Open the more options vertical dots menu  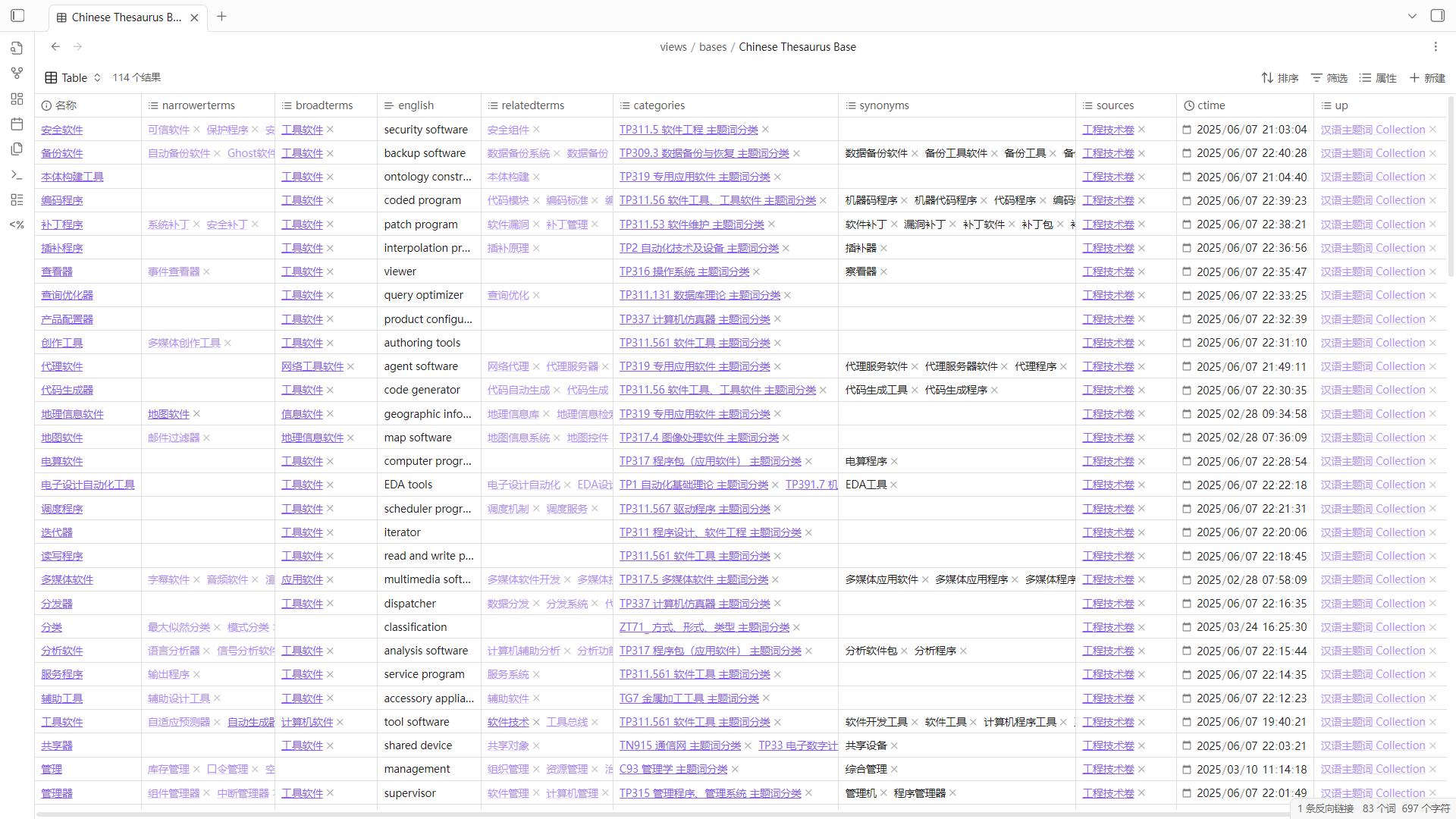[x=1436, y=47]
